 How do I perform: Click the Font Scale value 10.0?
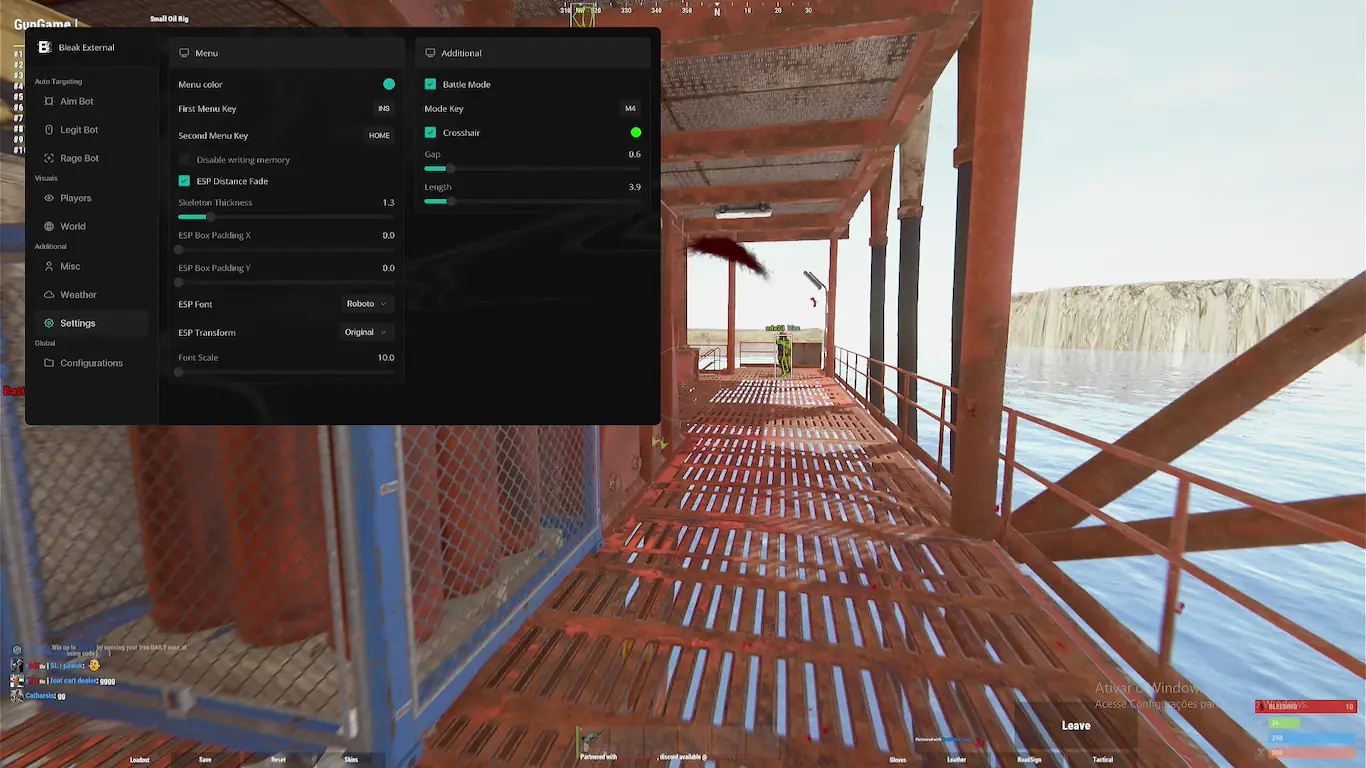[x=386, y=358]
